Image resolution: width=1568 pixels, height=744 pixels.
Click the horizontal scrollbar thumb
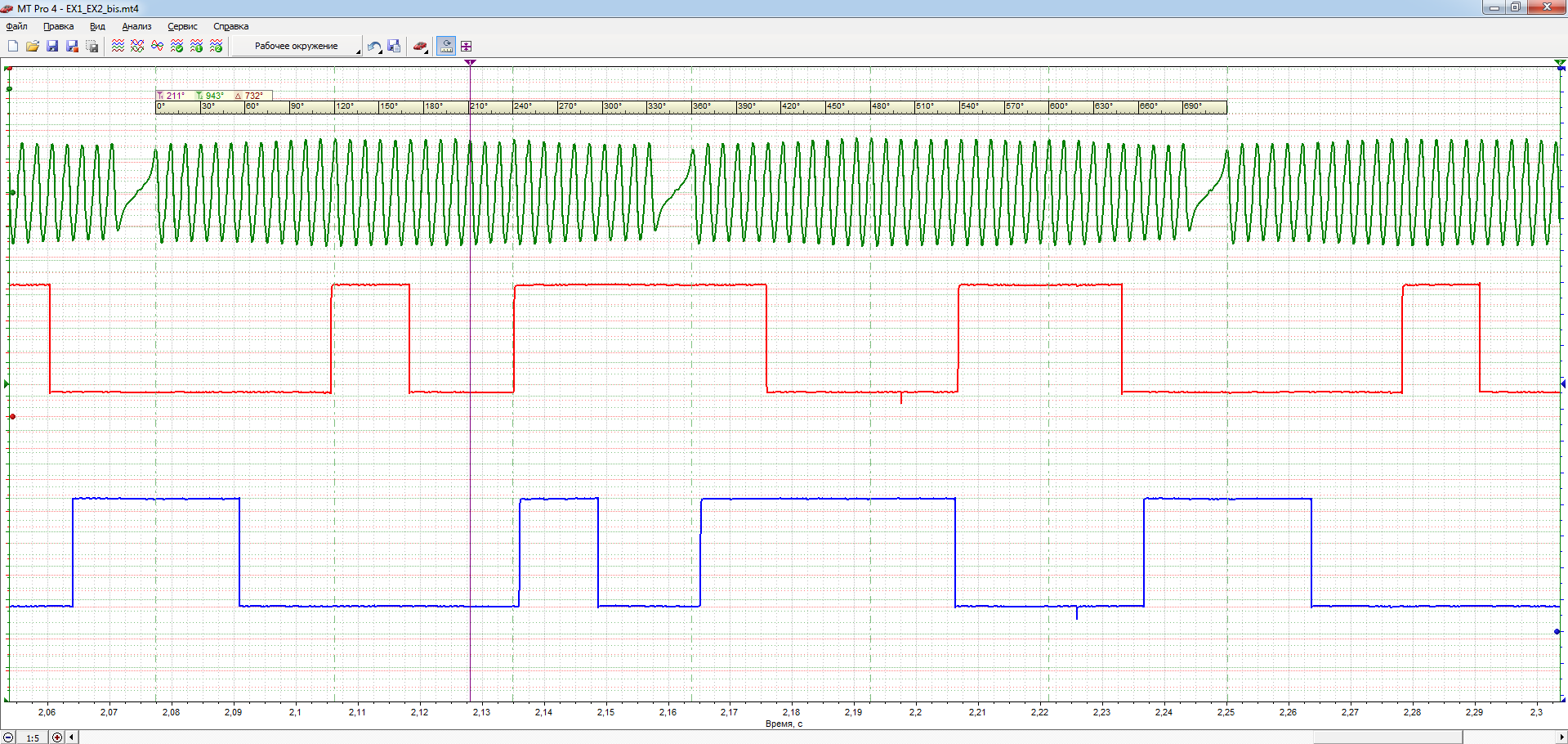[1387, 737]
